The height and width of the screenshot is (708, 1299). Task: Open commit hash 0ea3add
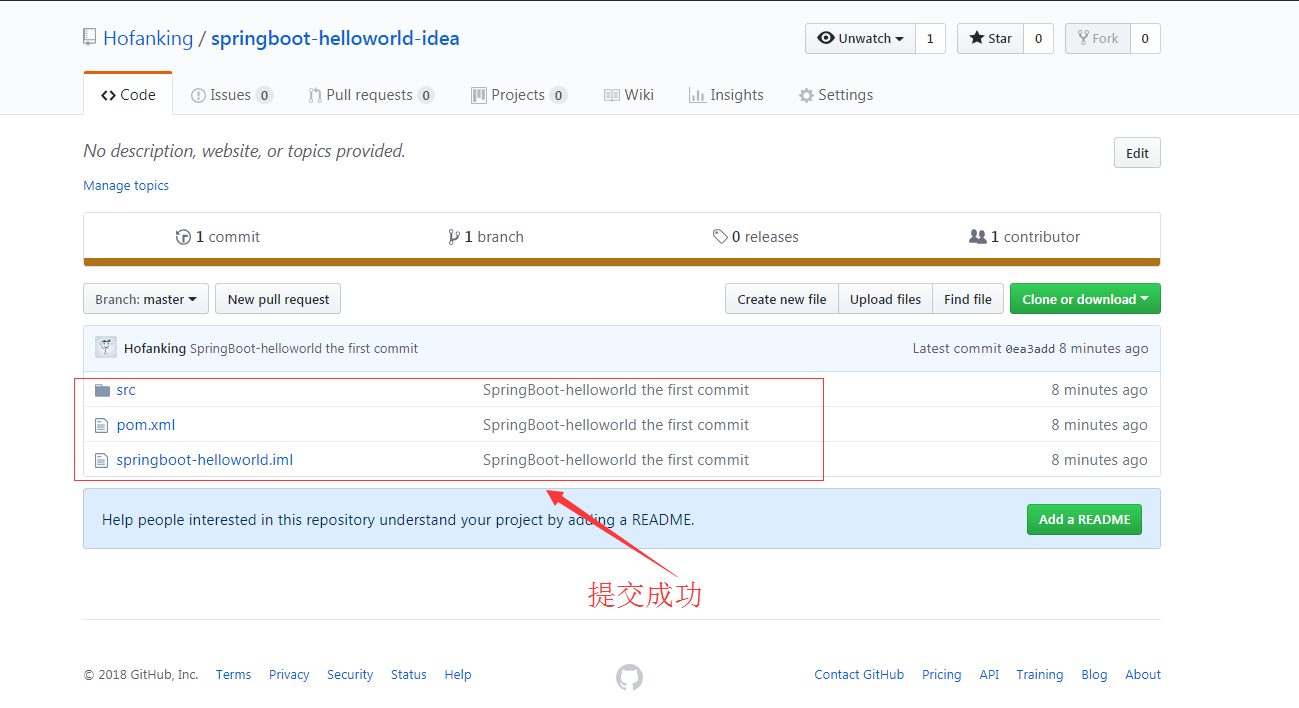1030,349
